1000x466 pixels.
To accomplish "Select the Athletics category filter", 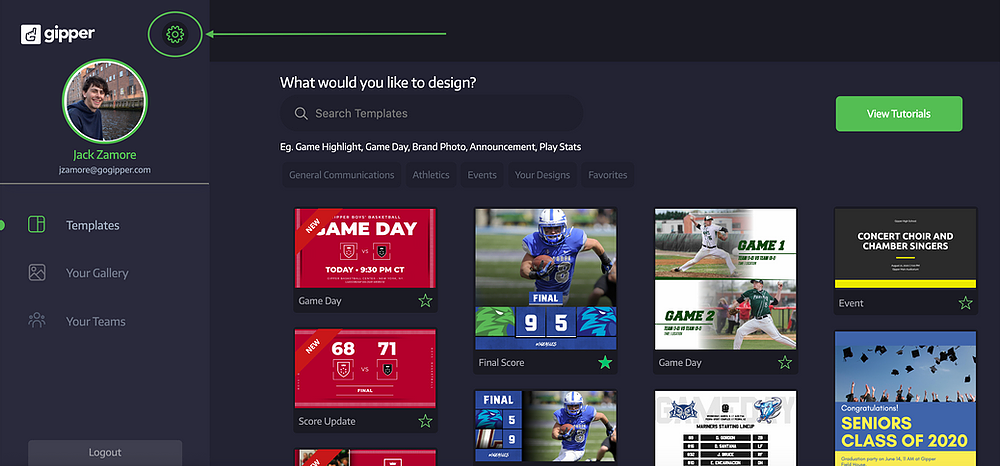I will pos(431,175).
